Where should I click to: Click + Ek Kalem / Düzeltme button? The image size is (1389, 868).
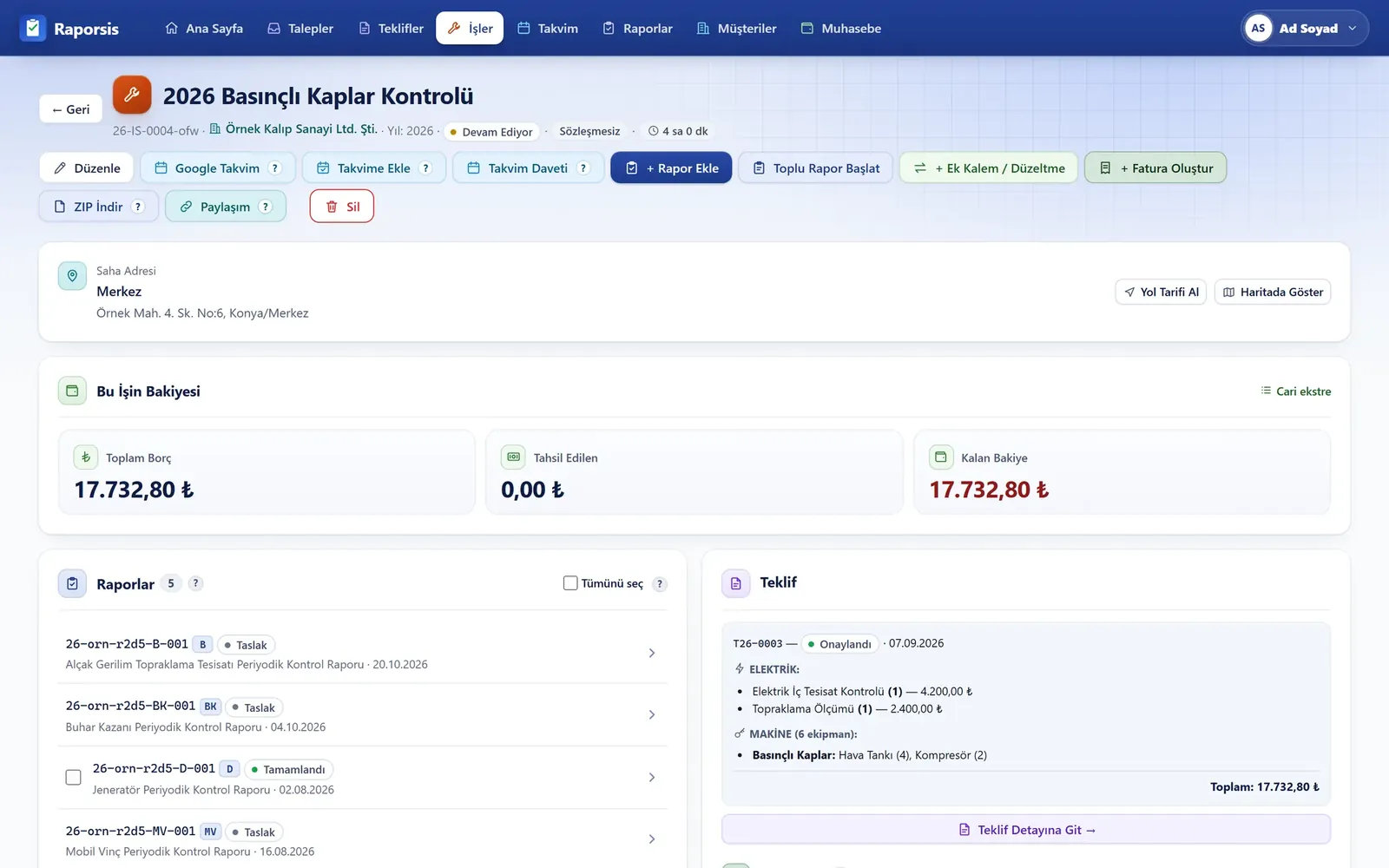[989, 168]
